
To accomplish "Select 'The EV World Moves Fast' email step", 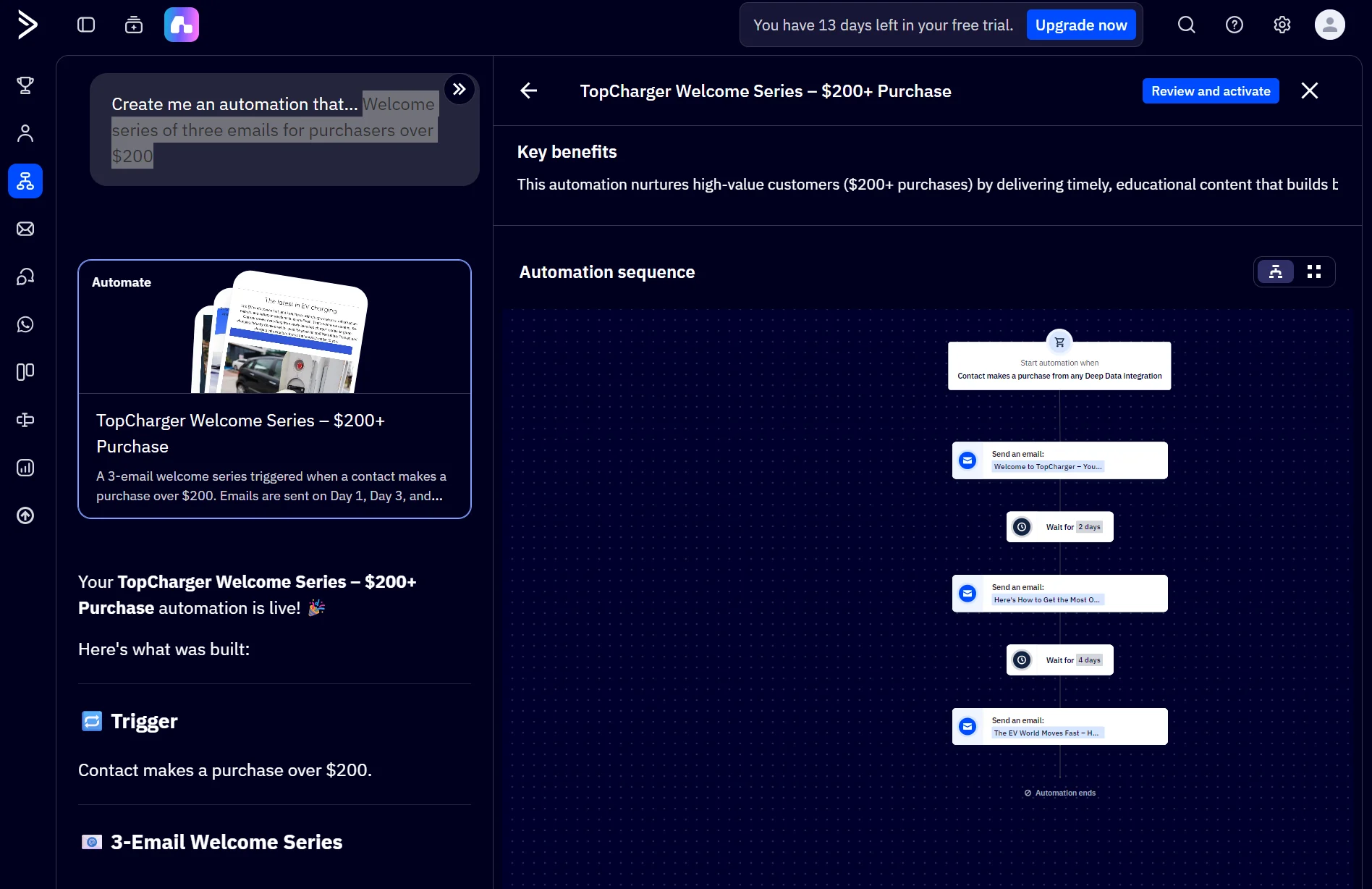I will coord(1059,727).
